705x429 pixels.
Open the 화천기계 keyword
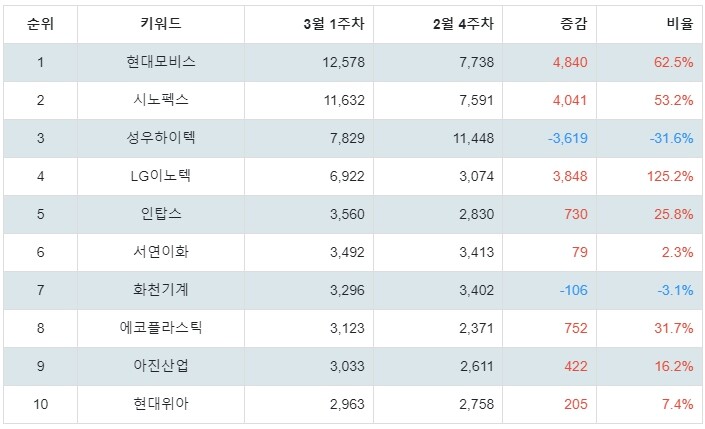click(161, 290)
